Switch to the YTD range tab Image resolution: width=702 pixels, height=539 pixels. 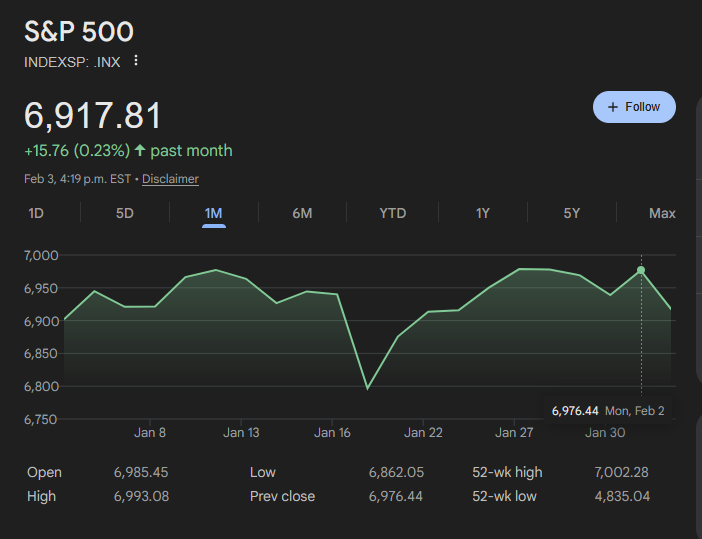[393, 213]
